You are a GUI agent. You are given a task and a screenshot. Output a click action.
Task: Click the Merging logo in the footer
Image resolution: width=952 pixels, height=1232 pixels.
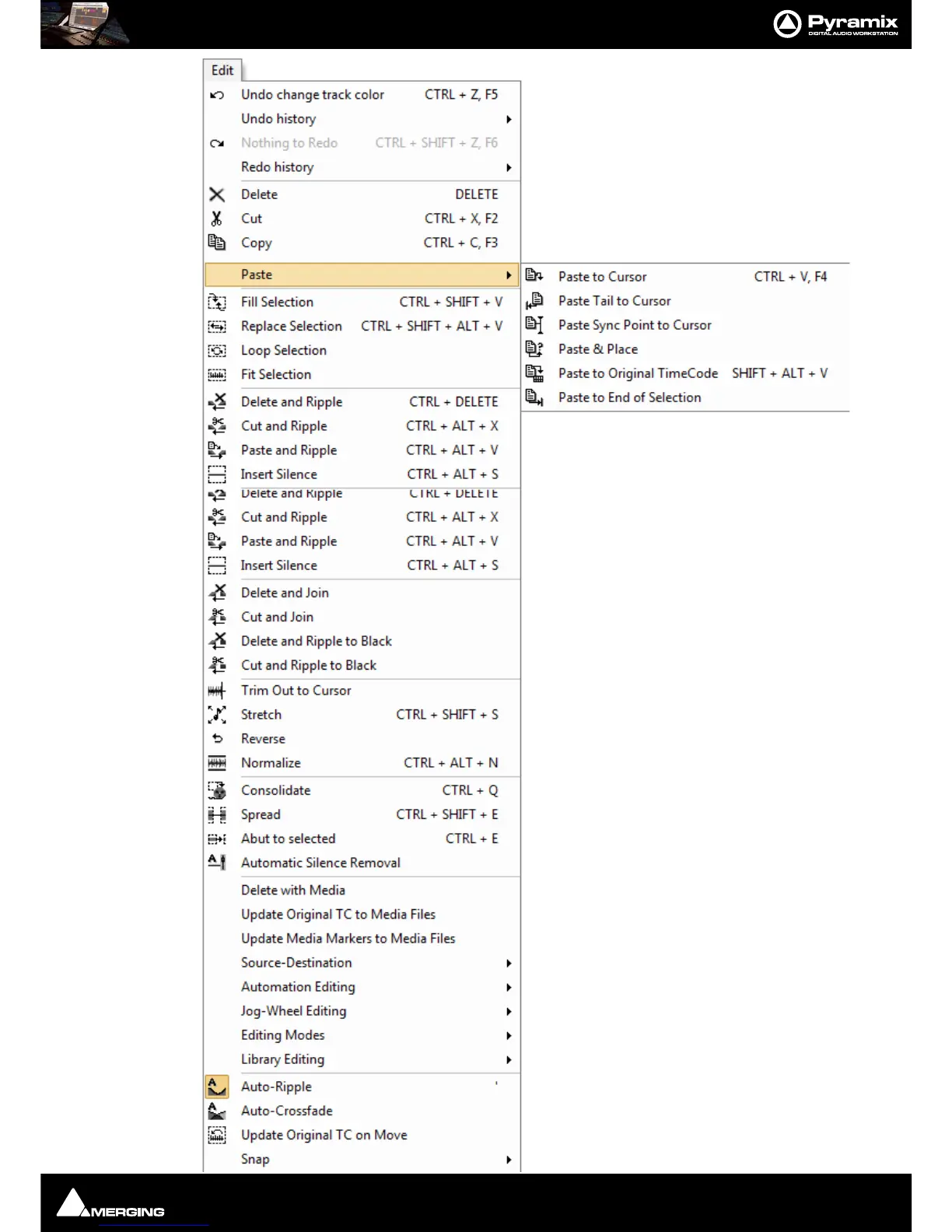(110, 1203)
